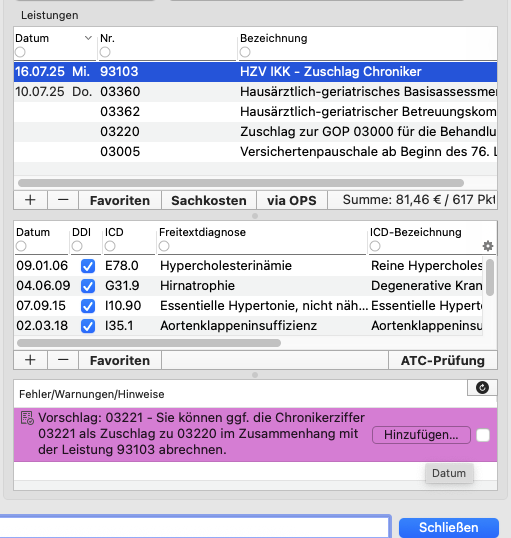Add a new Leistungen entry with plus
Image resolution: width=511 pixels, height=538 pixels.
click(30, 200)
